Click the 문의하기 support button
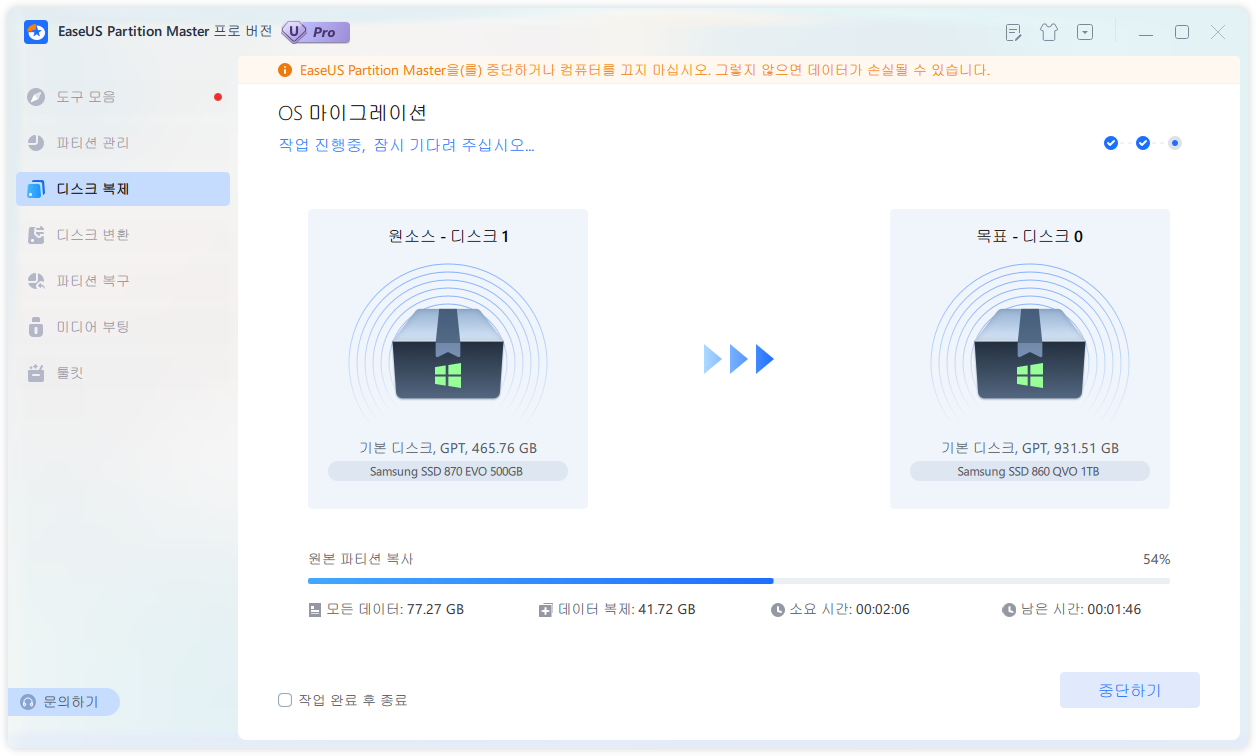Image resolution: width=1256 pixels, height=756 pixels. coord(64,702)
